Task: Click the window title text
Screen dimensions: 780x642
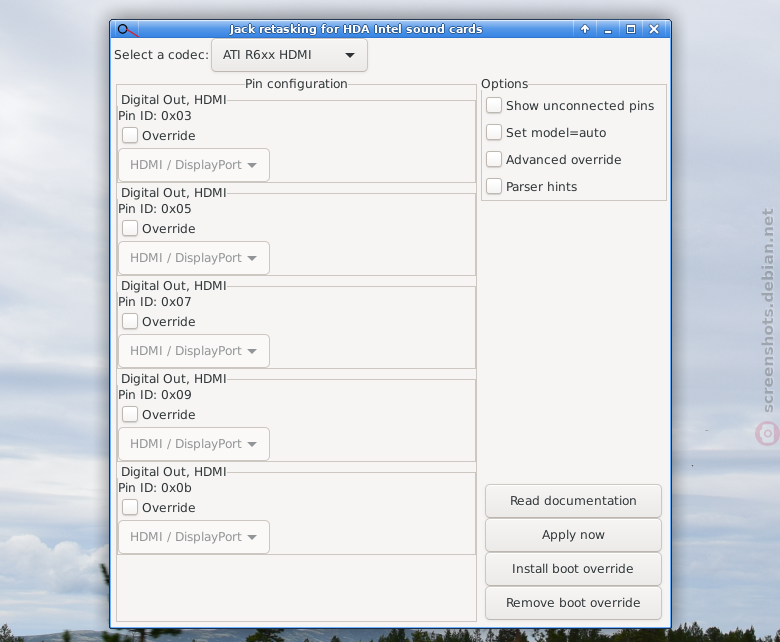Action: [x=356, y=29]
